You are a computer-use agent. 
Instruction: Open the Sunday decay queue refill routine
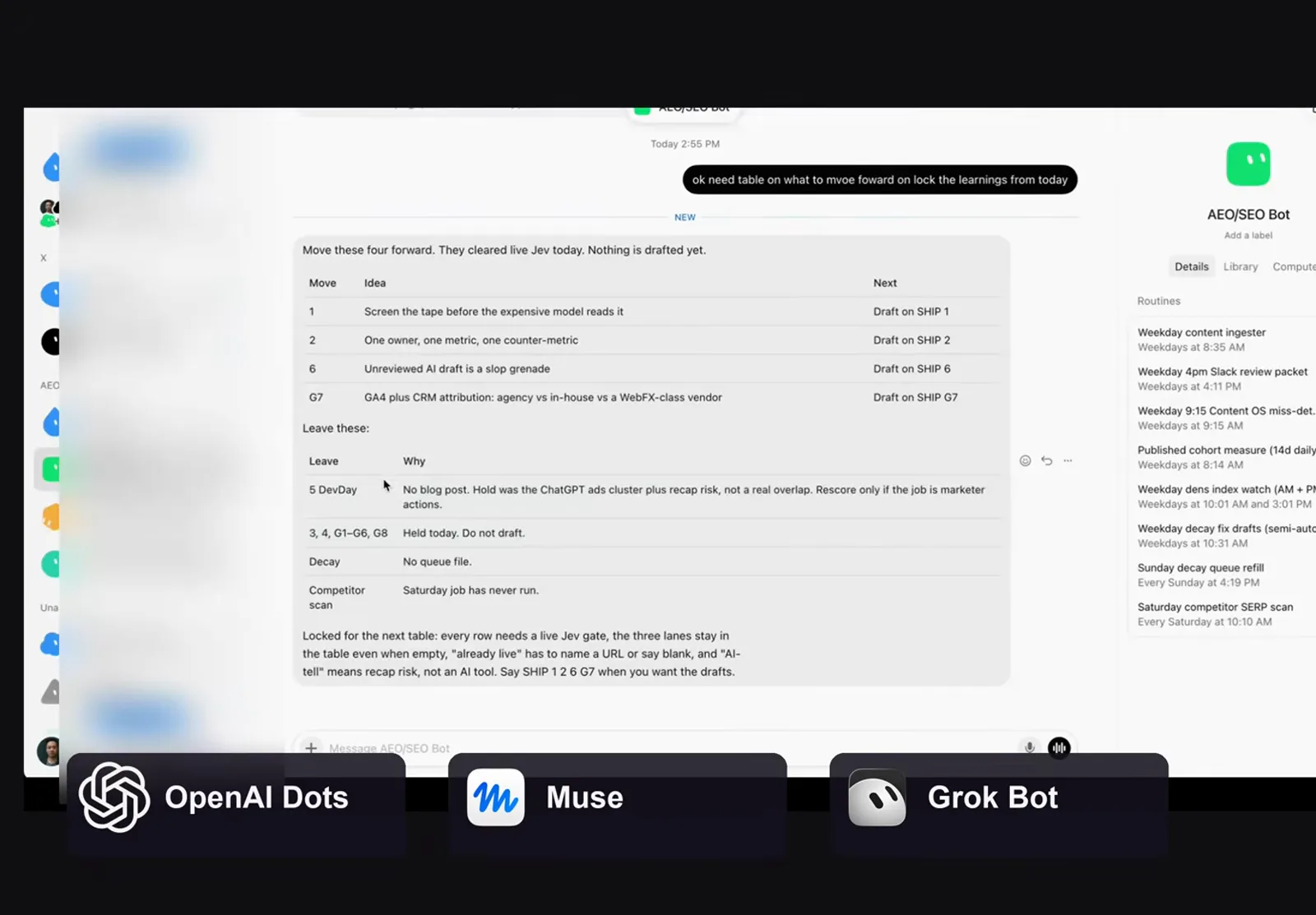(1222, 575)
